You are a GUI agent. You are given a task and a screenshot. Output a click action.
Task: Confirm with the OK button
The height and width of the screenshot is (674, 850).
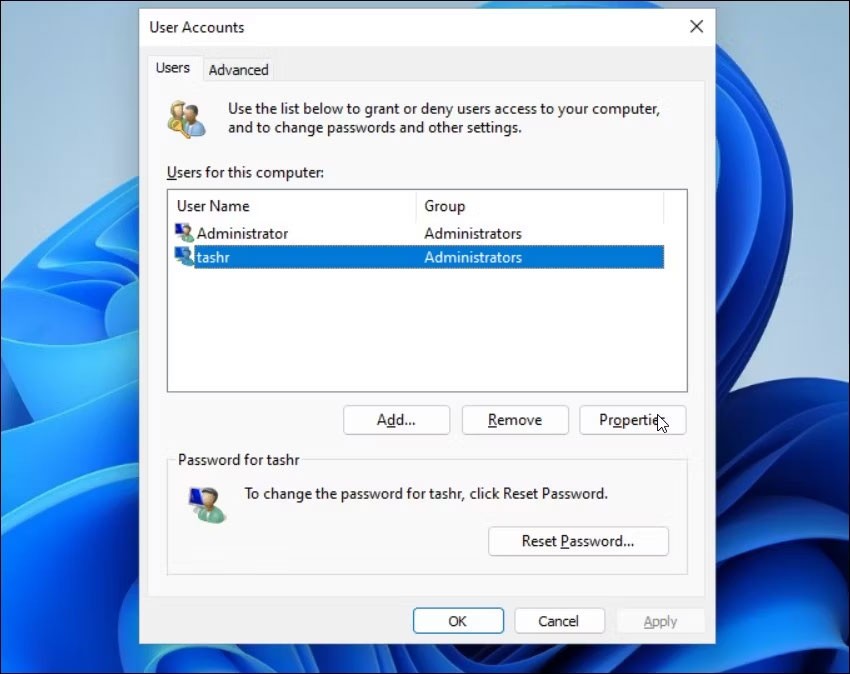coord(457,621)
